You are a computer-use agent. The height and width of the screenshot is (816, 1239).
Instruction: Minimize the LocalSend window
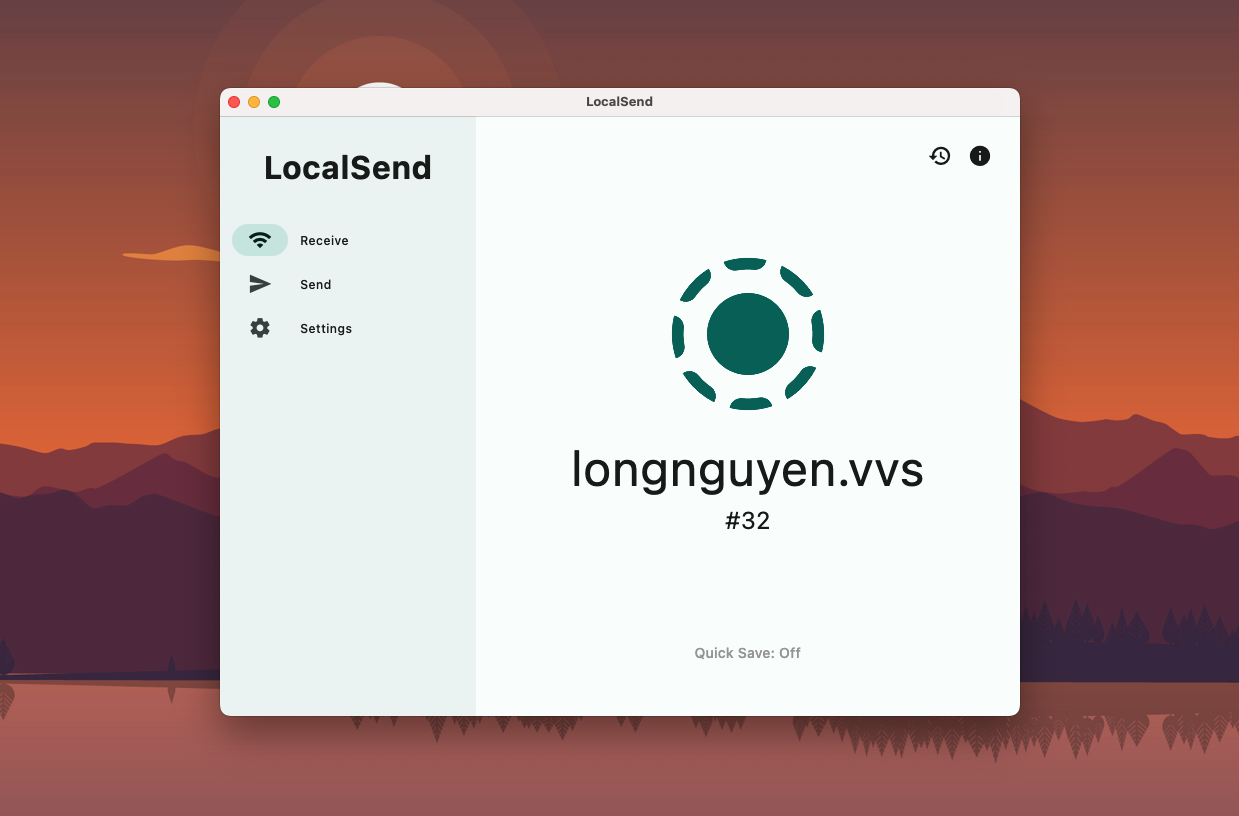(254, 102)
